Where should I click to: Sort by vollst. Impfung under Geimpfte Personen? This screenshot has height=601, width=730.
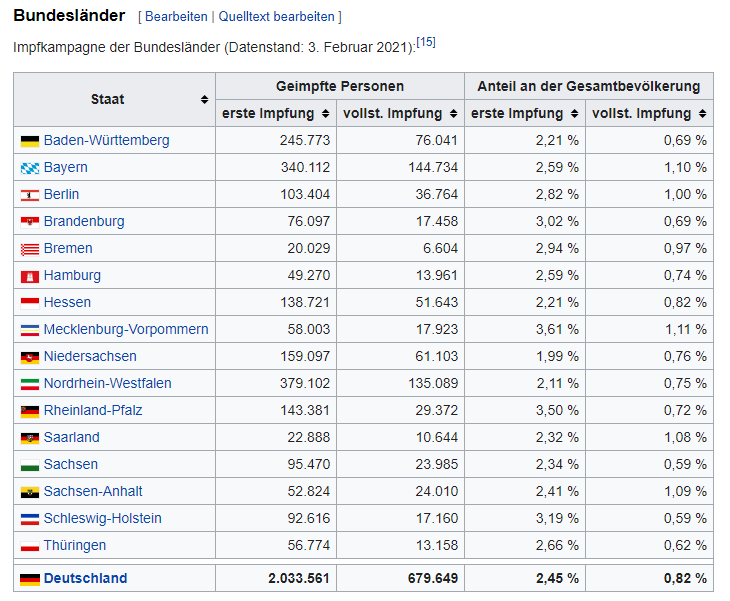click(453, 114)
